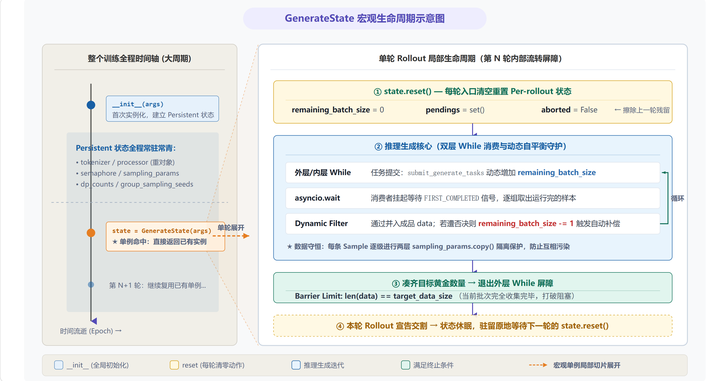Click the GenerateState 宏观生命周期示意图 title
The width and height of the screenshot is (720, 381).
pyautogui.click(x=365, y=18)
